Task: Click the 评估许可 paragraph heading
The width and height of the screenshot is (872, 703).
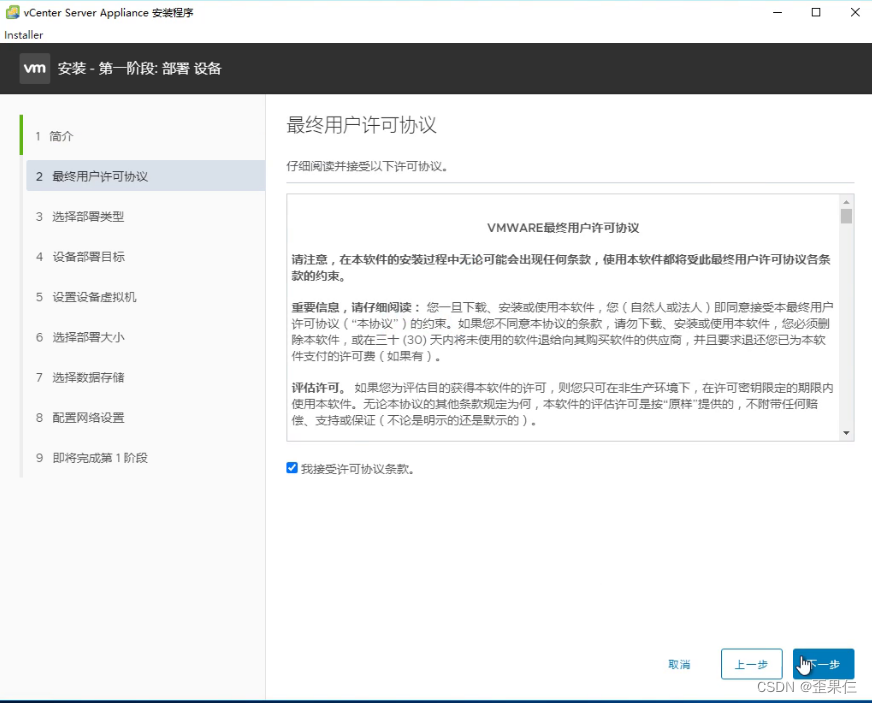Action: coord(318,388)
